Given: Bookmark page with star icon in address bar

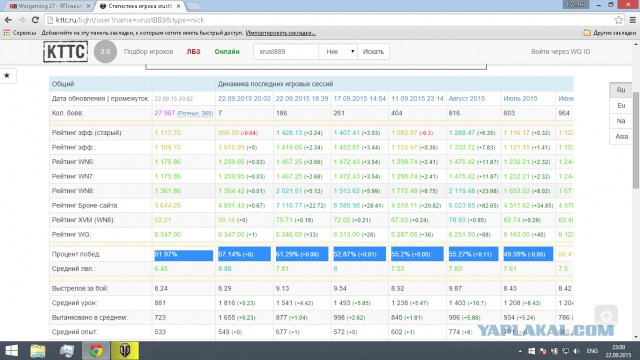Looking at the screenshot, I should (x=619, y=20).
